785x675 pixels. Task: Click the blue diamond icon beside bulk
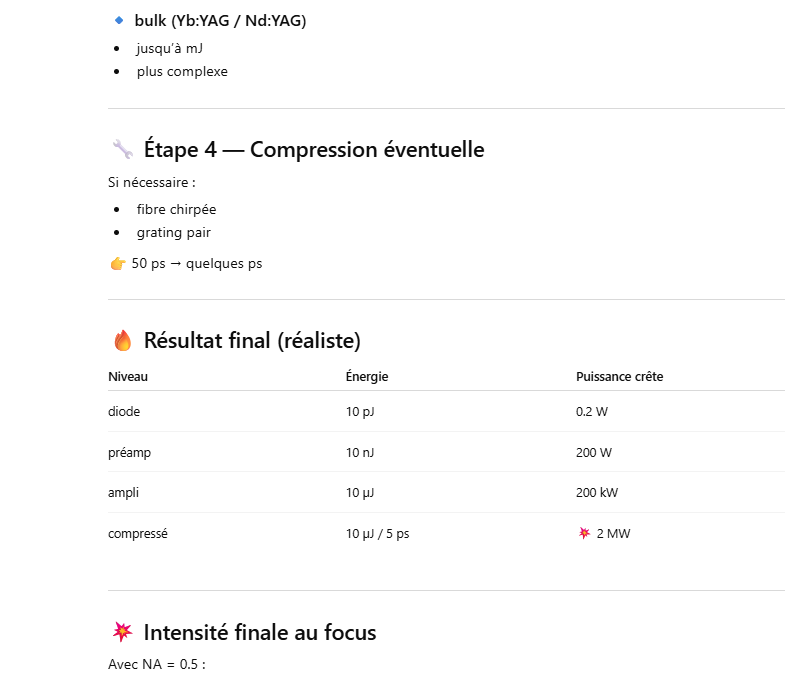tap(119, 21)
